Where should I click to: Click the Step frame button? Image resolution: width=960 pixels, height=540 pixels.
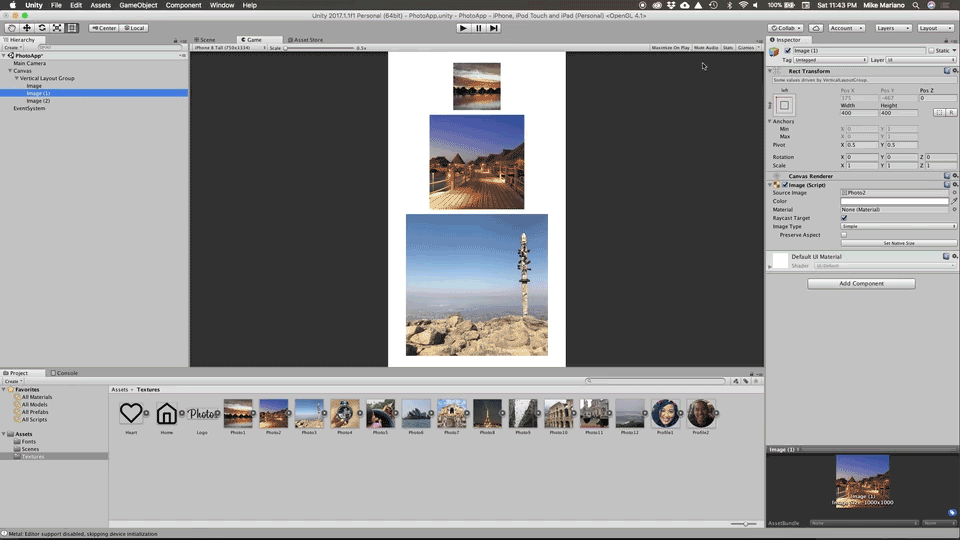pos(493,28)
